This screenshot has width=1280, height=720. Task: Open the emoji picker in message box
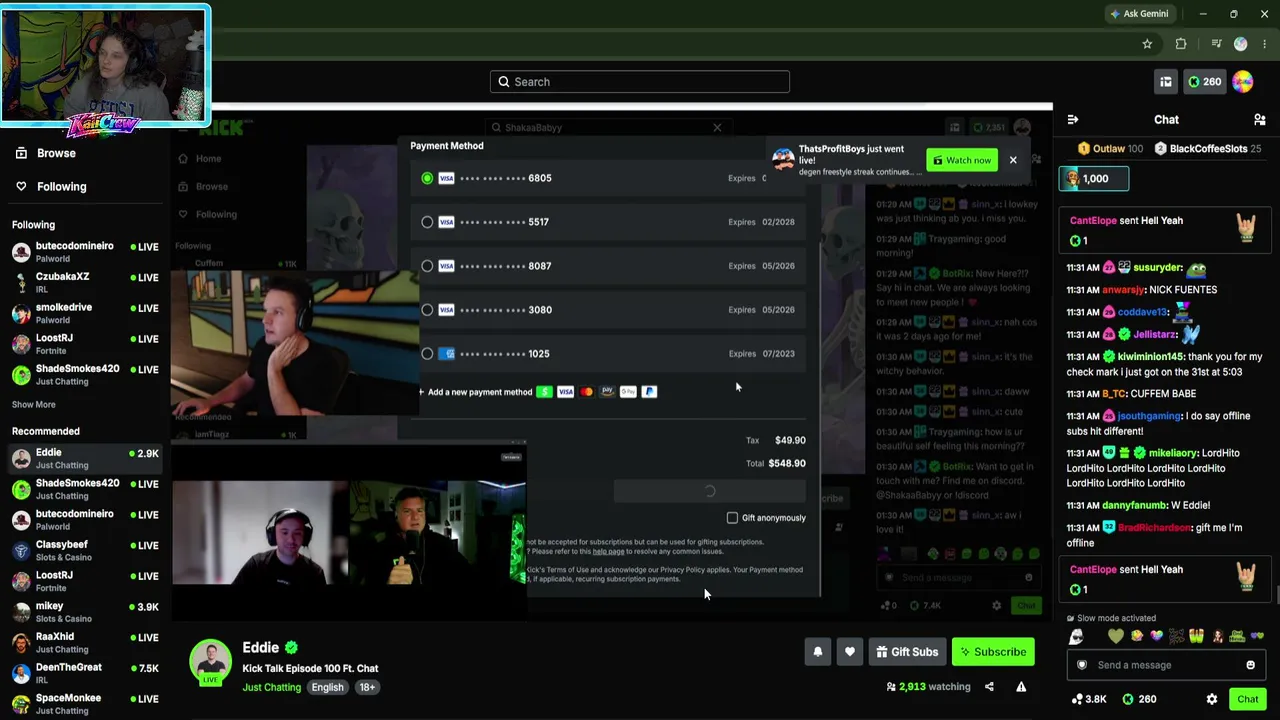[x=1250, y=665]
